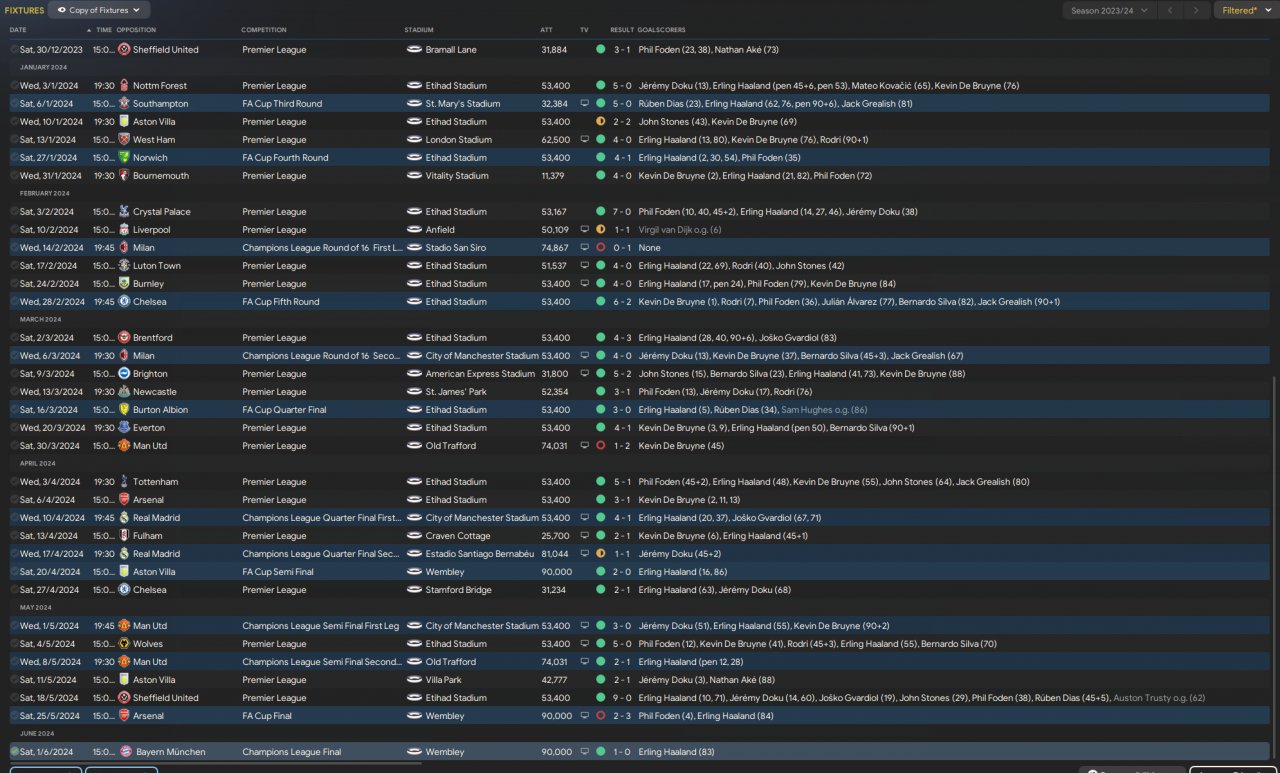Sort by the OPPOSITION column header
Screen dimensions: 1280x773
point(136,30)
